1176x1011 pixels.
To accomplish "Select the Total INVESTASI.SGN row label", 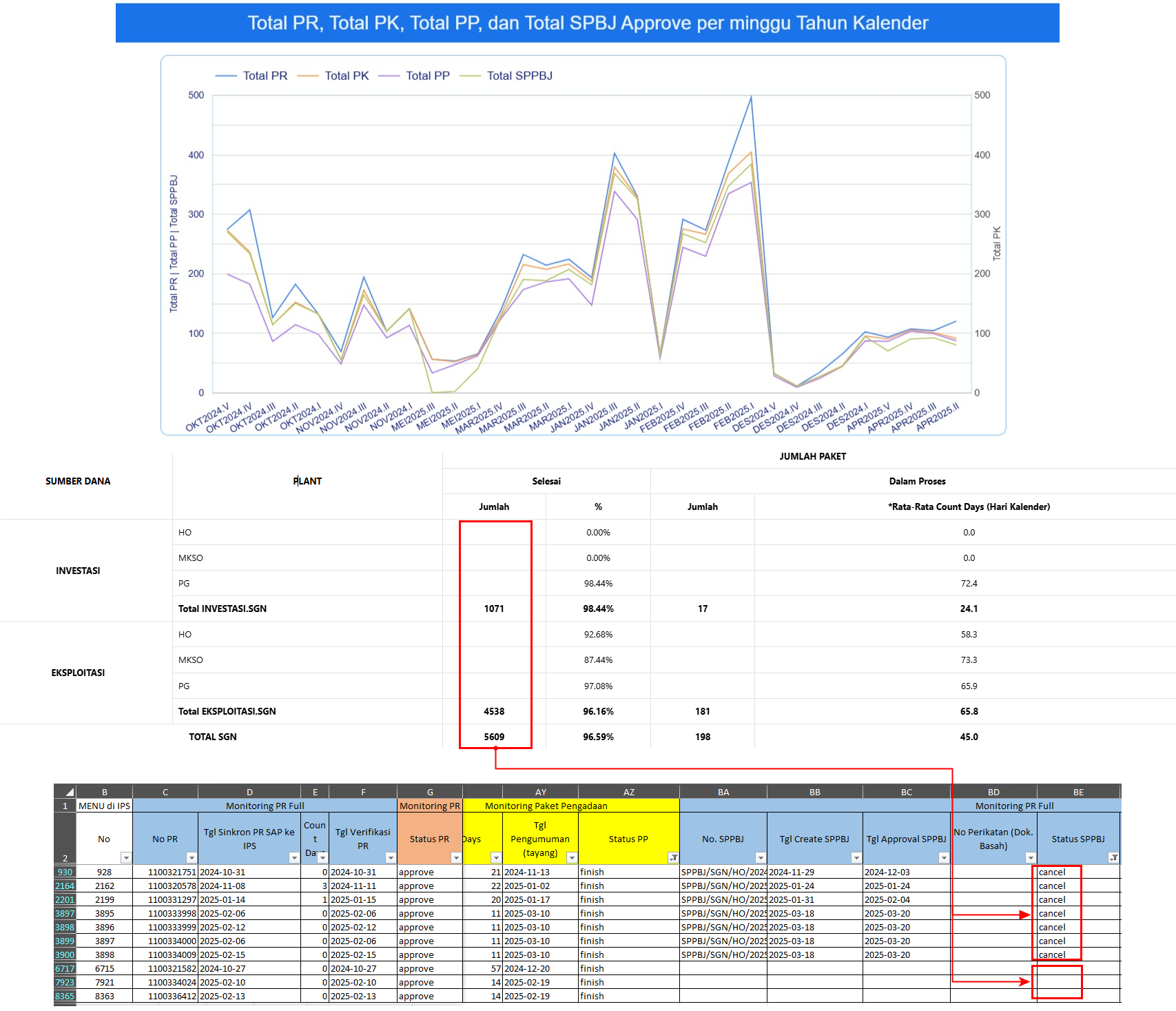I will (x=223, y=609).
